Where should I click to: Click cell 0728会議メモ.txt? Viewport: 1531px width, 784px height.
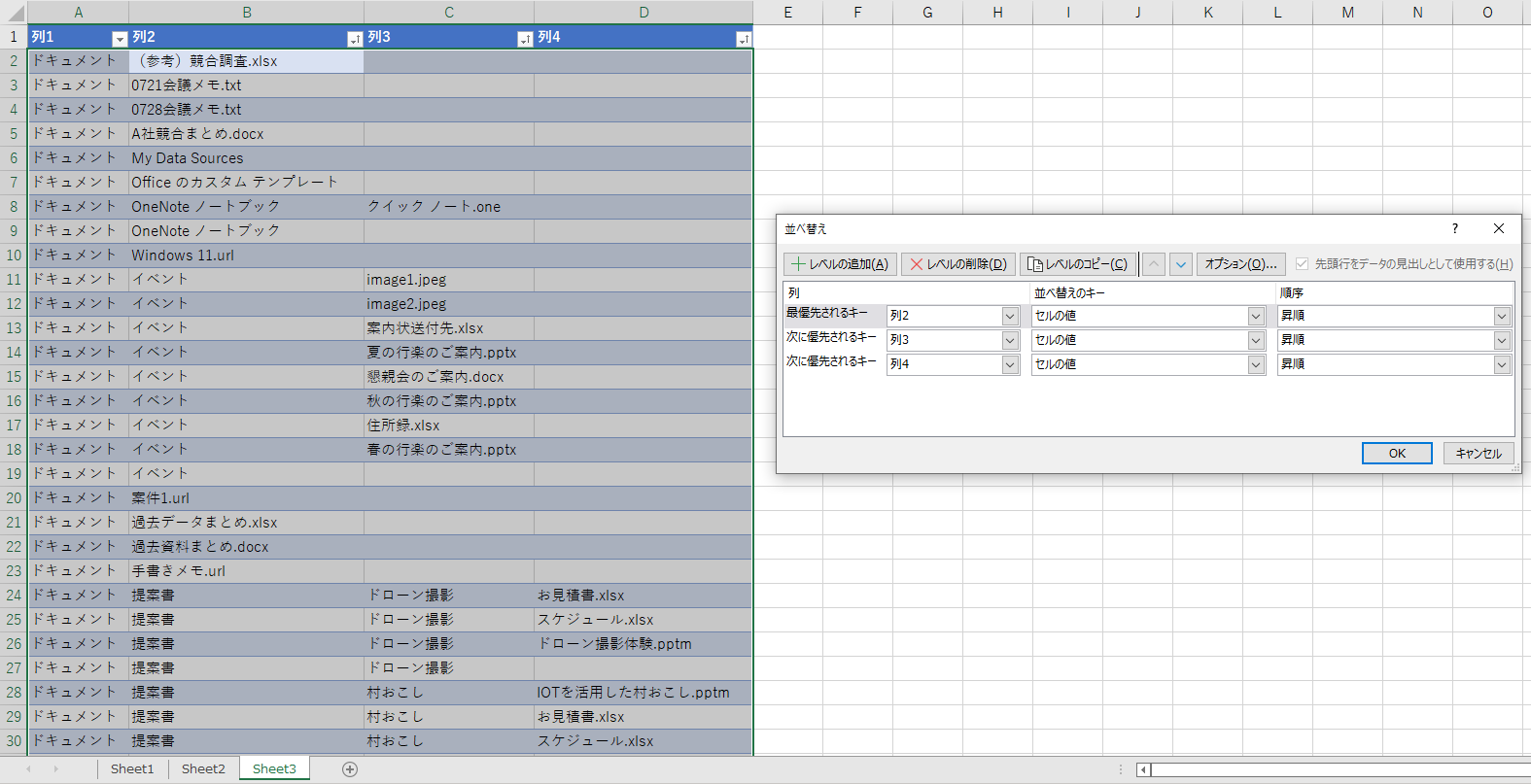246,110
